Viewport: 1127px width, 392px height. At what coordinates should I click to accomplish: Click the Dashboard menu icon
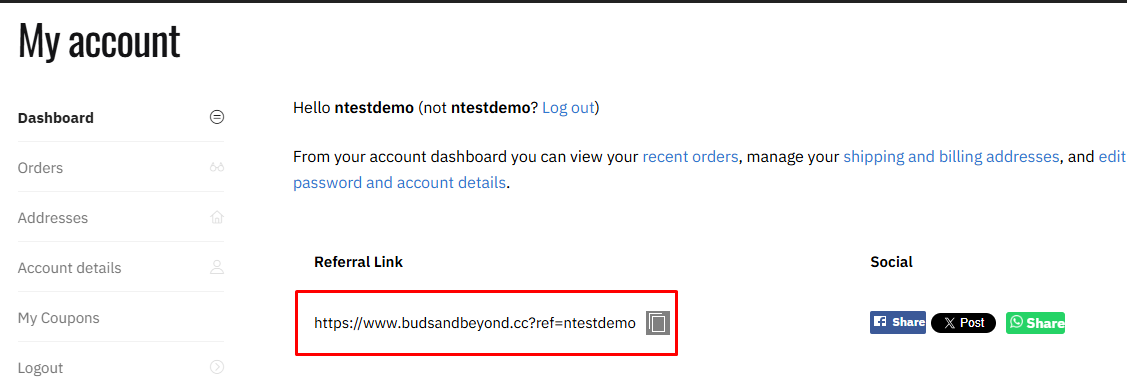[x=216, y=117]
